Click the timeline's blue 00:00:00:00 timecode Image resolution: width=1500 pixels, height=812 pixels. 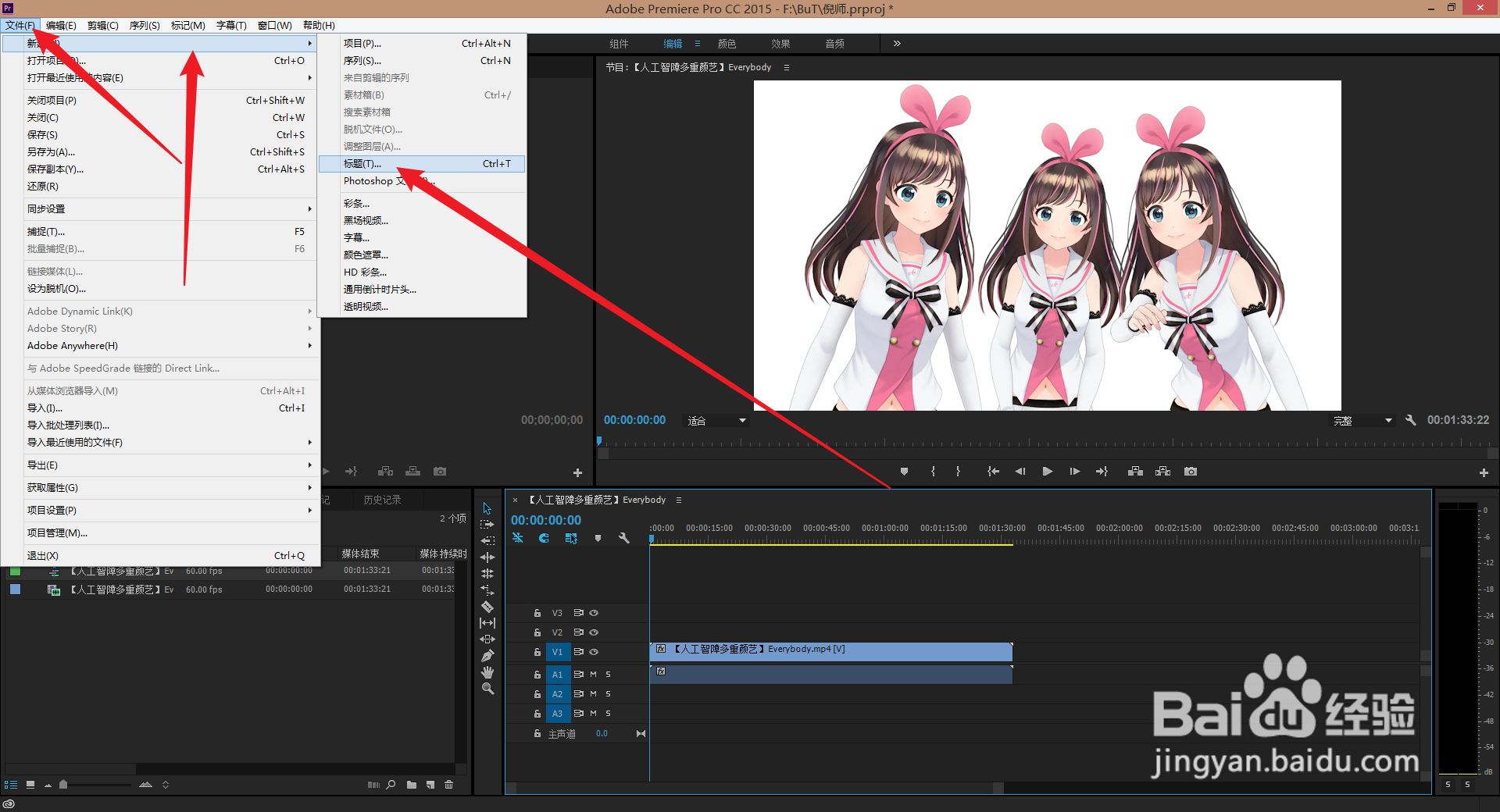(x=546, y=521)
